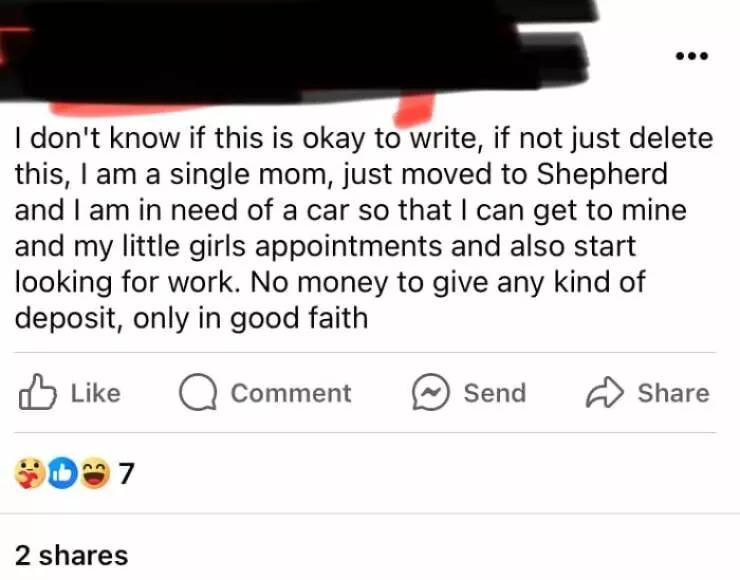Image resolution: width=740 pixels, height=580 pixels.
Task: Click the text 'looking for work'
Action: [x=125, y=282]
